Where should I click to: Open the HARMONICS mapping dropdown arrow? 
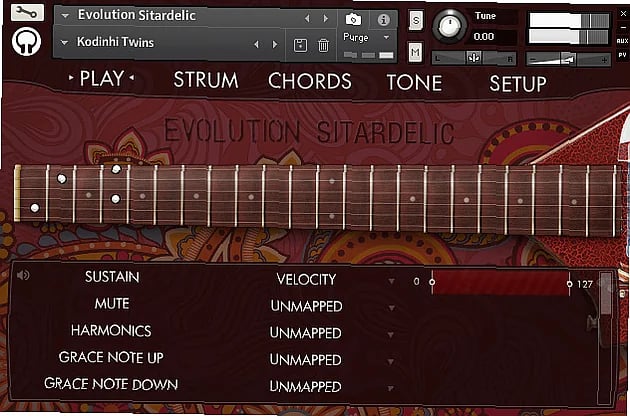click(x=391, y=335)
